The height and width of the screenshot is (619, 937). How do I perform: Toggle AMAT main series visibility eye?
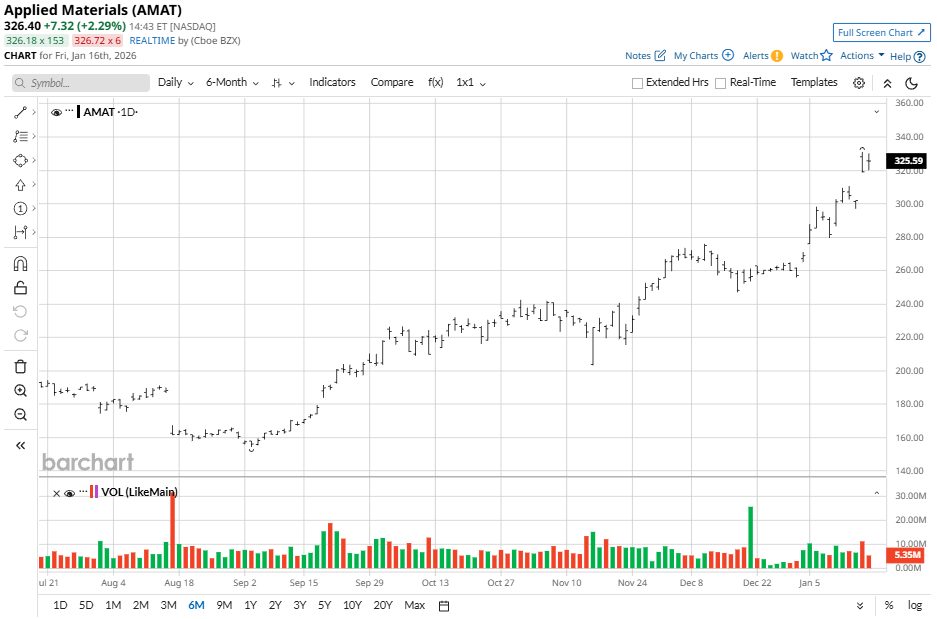pyautogui.click(x=56, y=112)
